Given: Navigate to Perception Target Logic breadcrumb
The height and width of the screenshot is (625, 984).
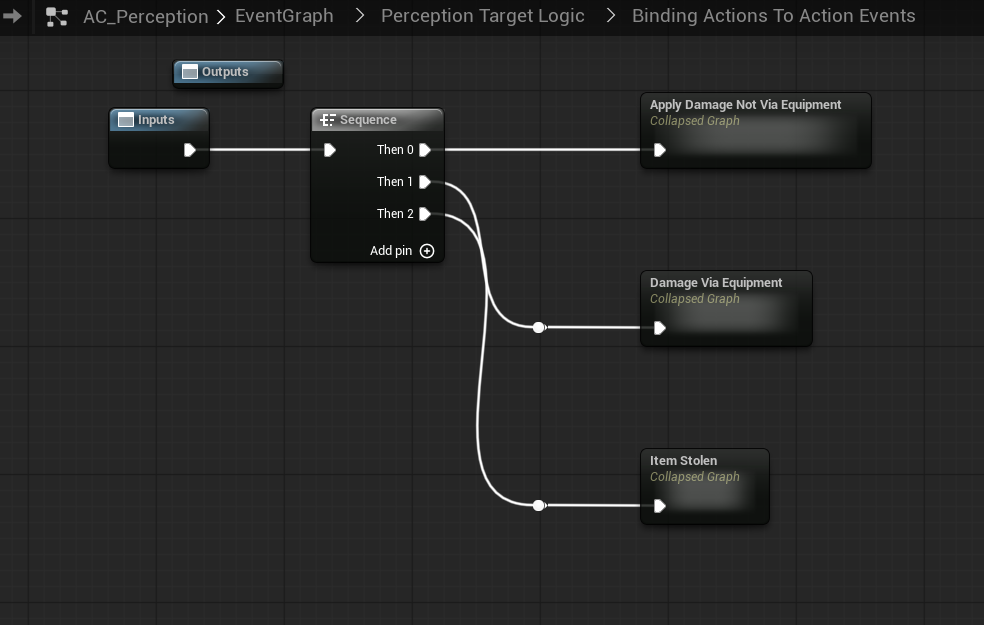Looking at the screenshot, I should [x=482, y=16].
